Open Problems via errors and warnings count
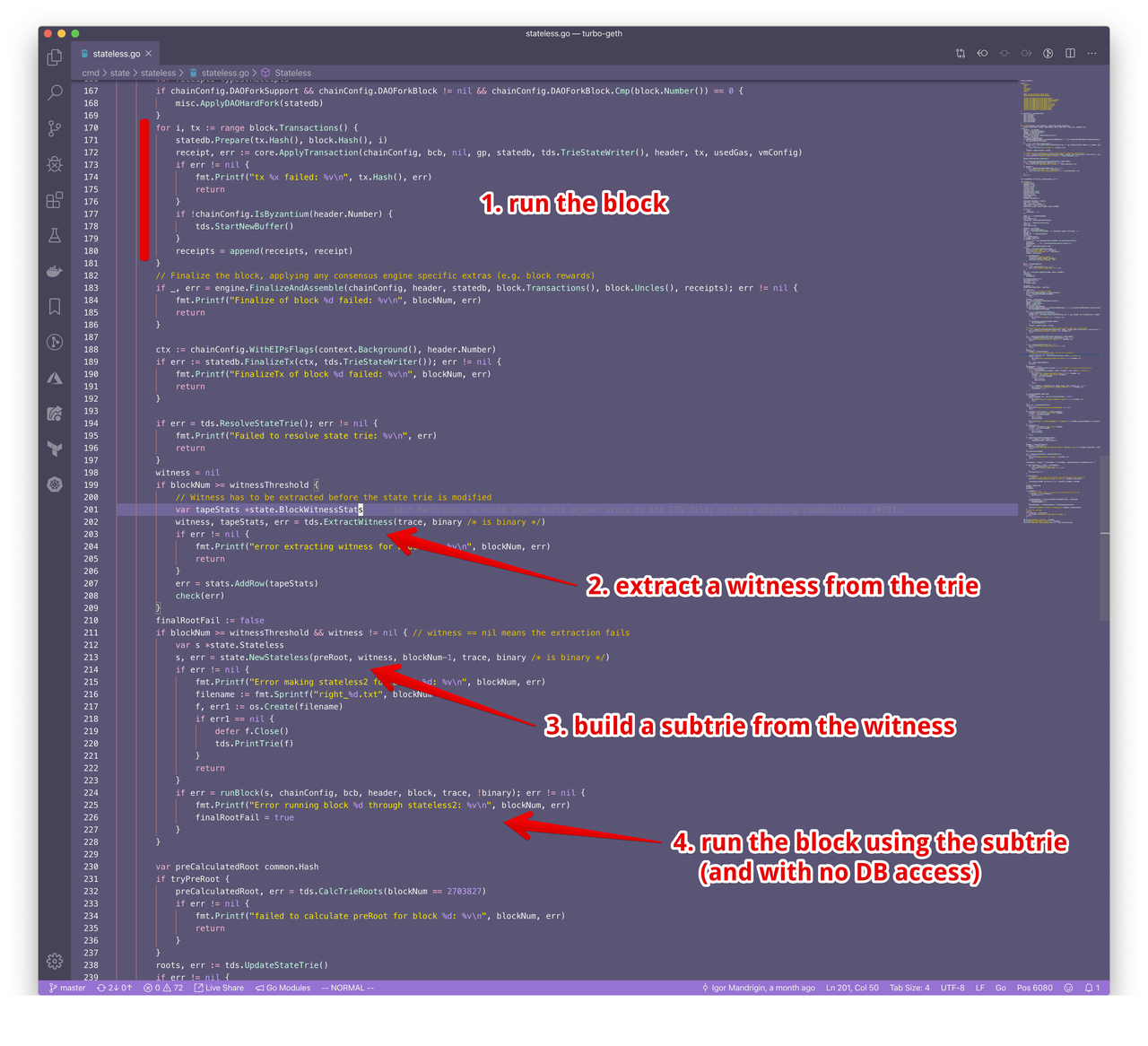Screen dimensions: 1148x1046 click(x=163, y=988)
